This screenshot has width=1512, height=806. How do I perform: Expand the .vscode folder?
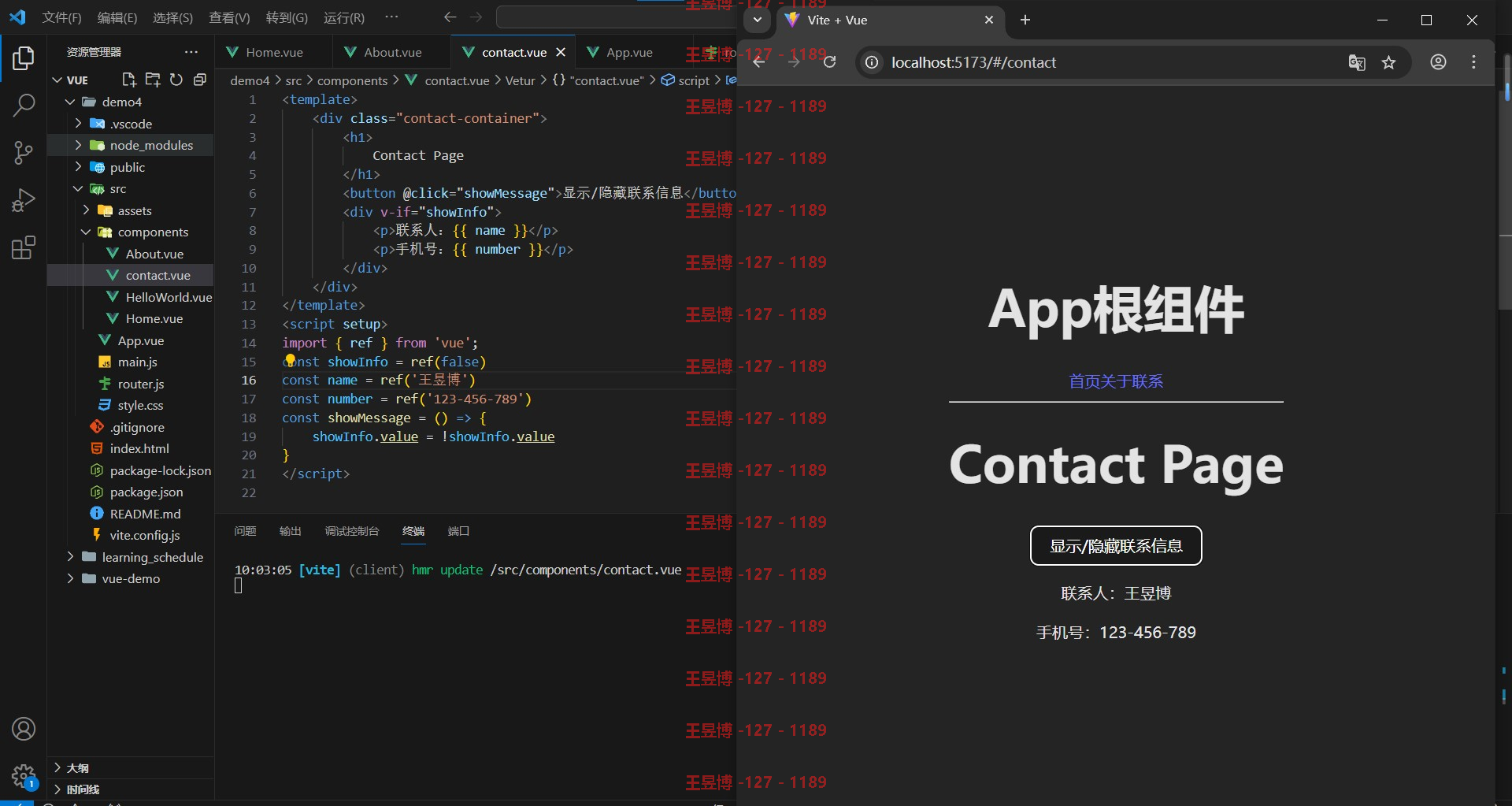[x=78, y=124]
